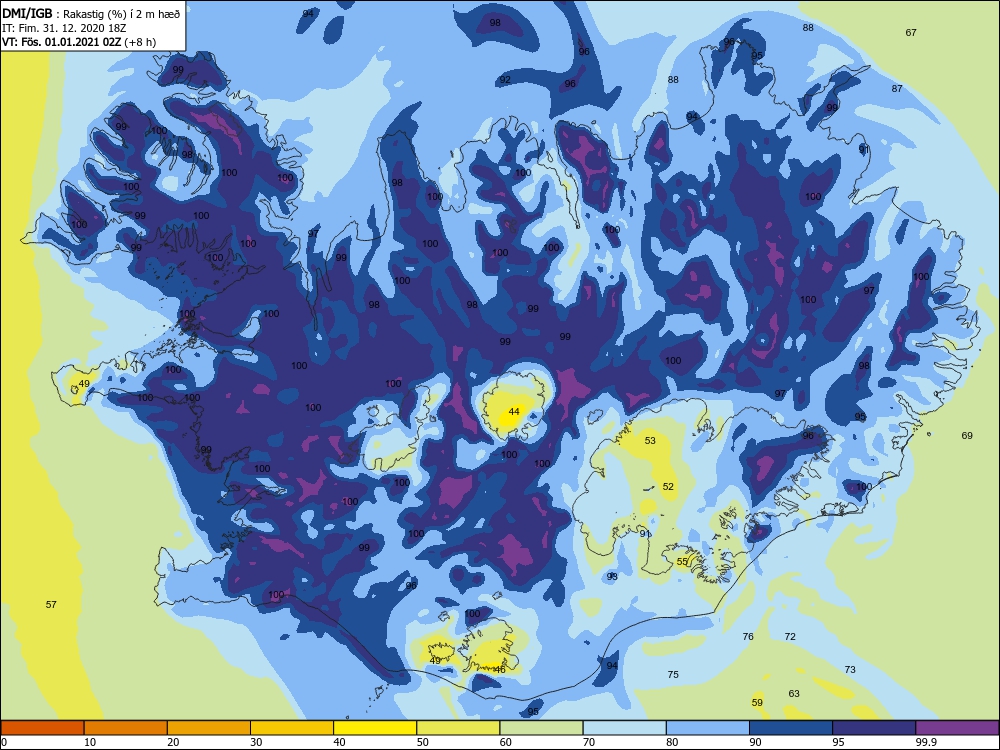The image size is (1000, 750).
Task: Click the 30–40 golden legend swatch
Action: 292,728
